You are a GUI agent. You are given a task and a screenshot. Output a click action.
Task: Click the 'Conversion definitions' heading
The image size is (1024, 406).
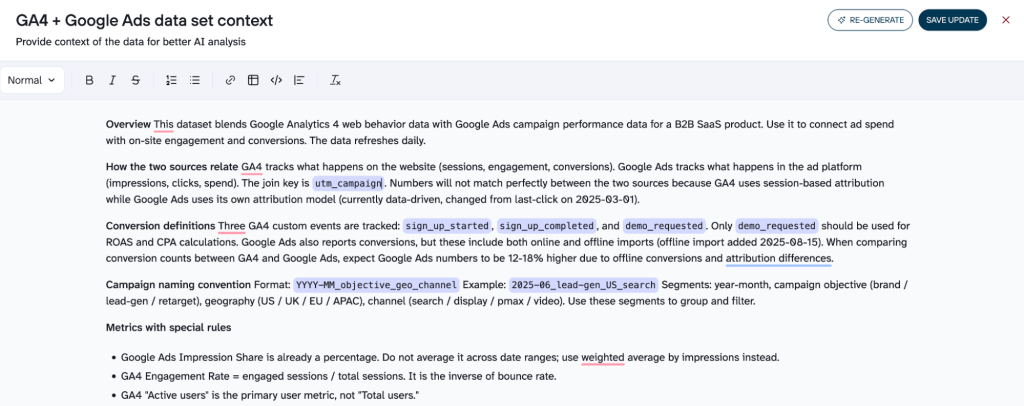pos(161,226)
